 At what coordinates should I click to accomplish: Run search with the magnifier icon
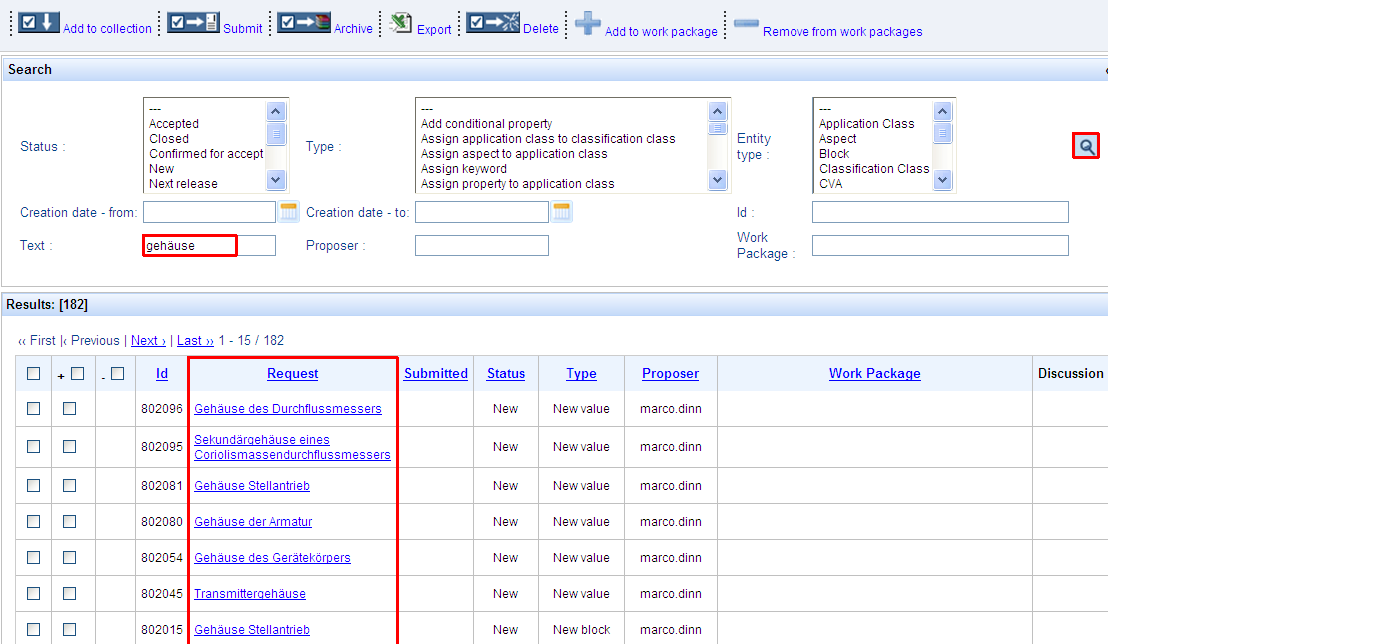pos(1086,146)
